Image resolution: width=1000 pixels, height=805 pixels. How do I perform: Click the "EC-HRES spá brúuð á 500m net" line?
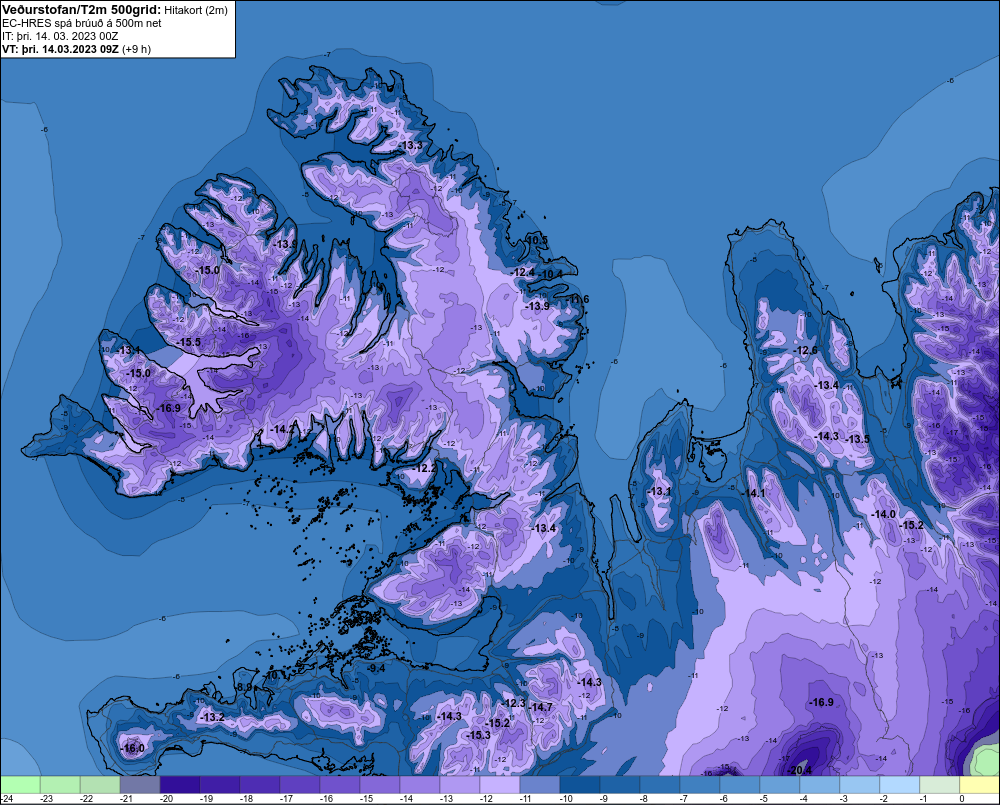coord(82,23)
